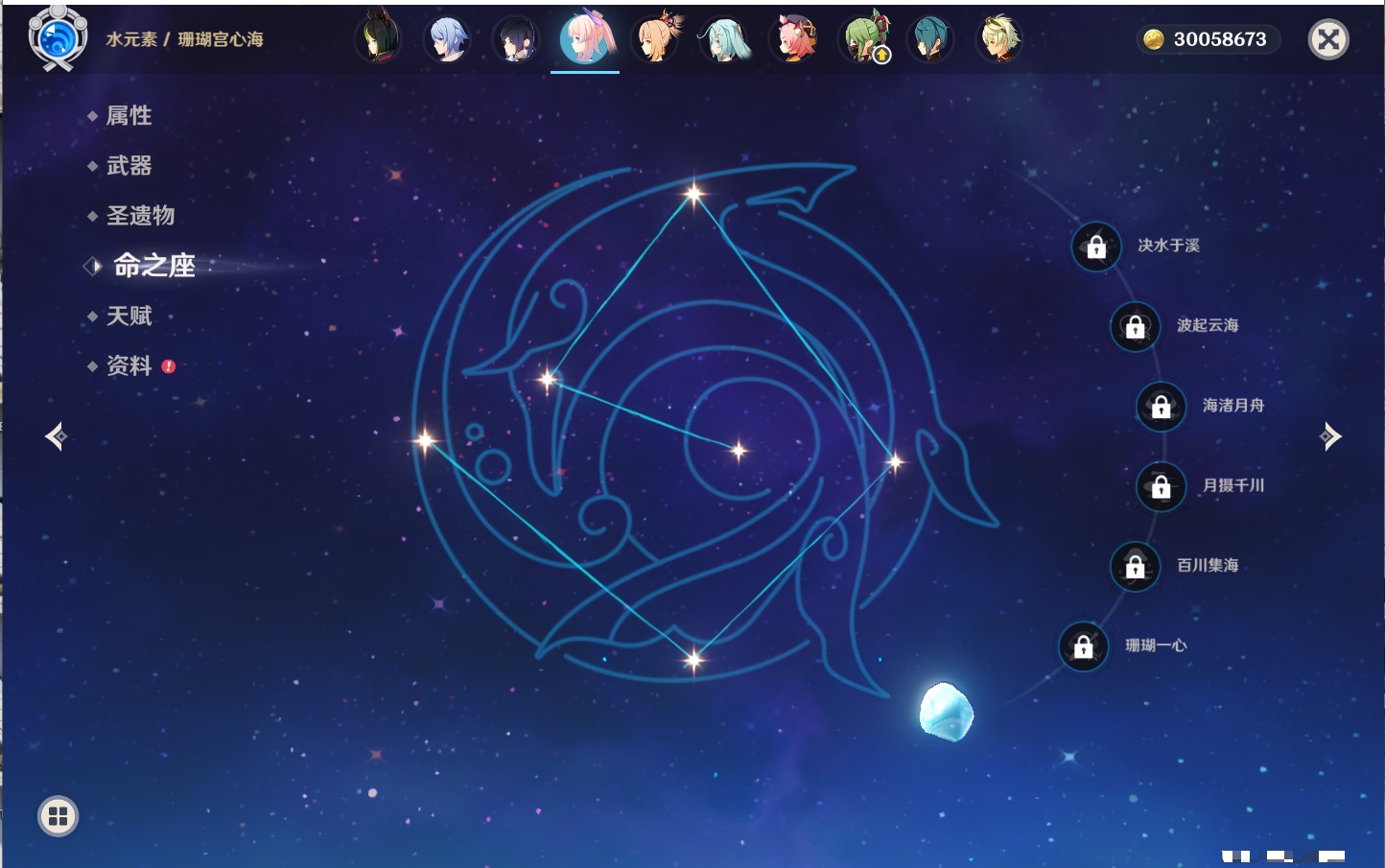The width and height of the screenshot is (1385, 868).
Task: Select the cream-haired goggles character avatar
Action: 999,39
